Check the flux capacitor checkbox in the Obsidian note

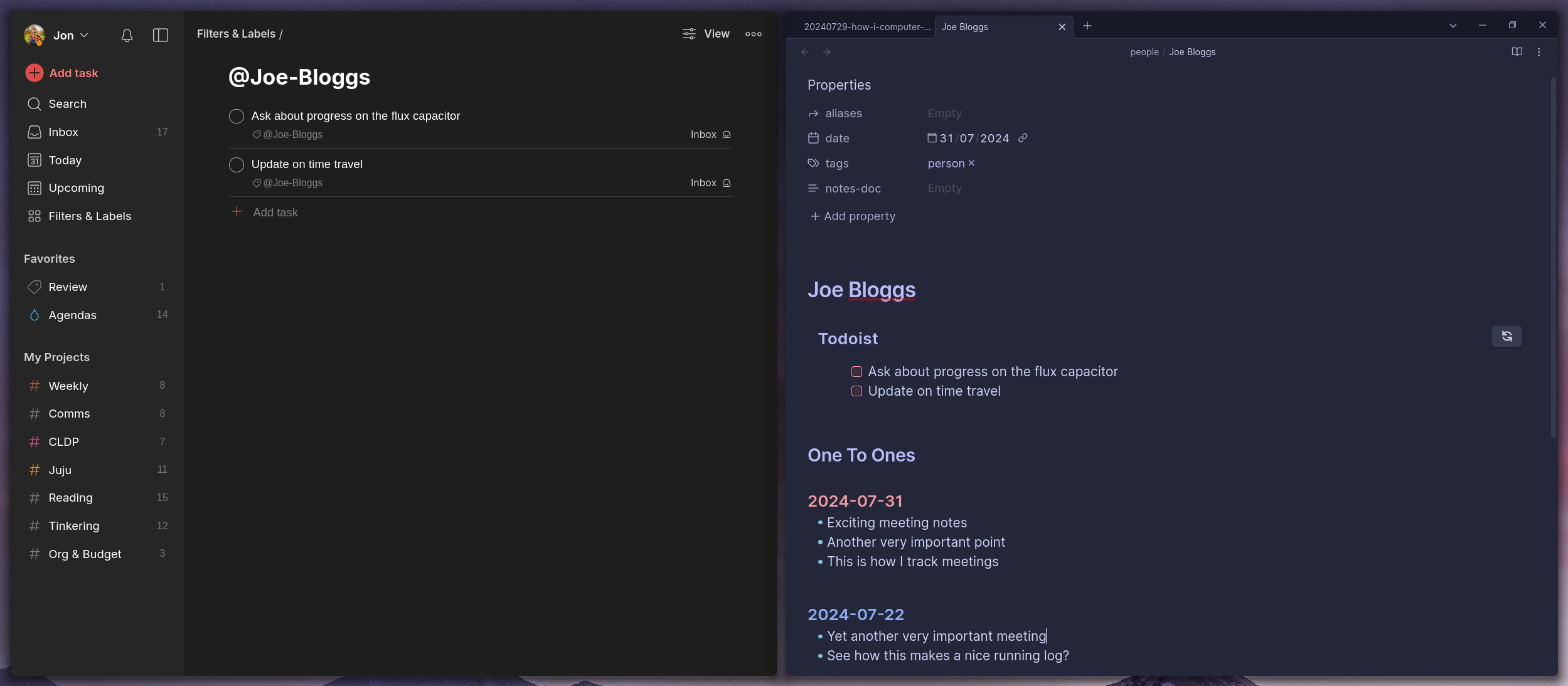pos(856,372)
